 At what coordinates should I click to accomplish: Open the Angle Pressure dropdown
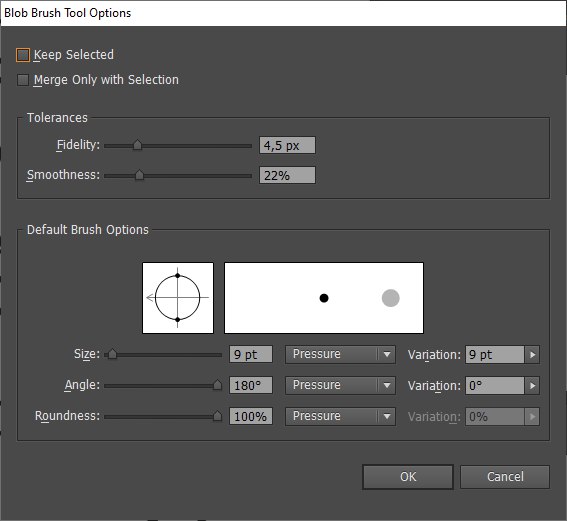[340, 385]
